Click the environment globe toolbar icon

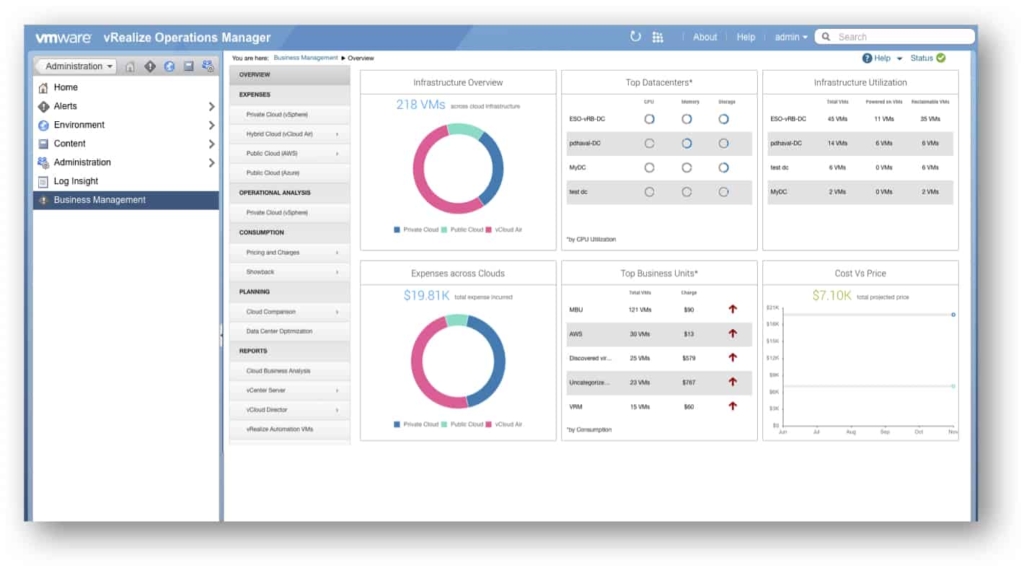[x=169, y=67]
